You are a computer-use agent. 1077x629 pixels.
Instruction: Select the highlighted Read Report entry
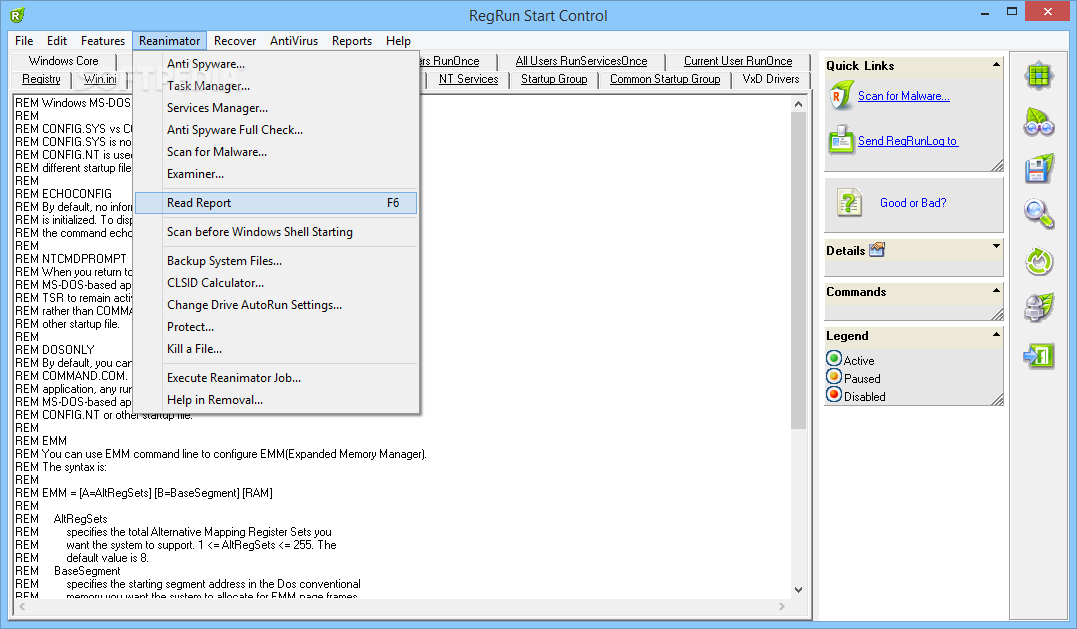(x=276, y=203)
